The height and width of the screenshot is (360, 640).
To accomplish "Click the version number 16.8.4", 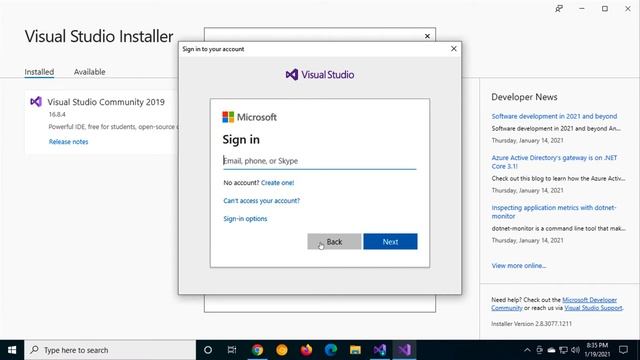I will coord(57,114).
